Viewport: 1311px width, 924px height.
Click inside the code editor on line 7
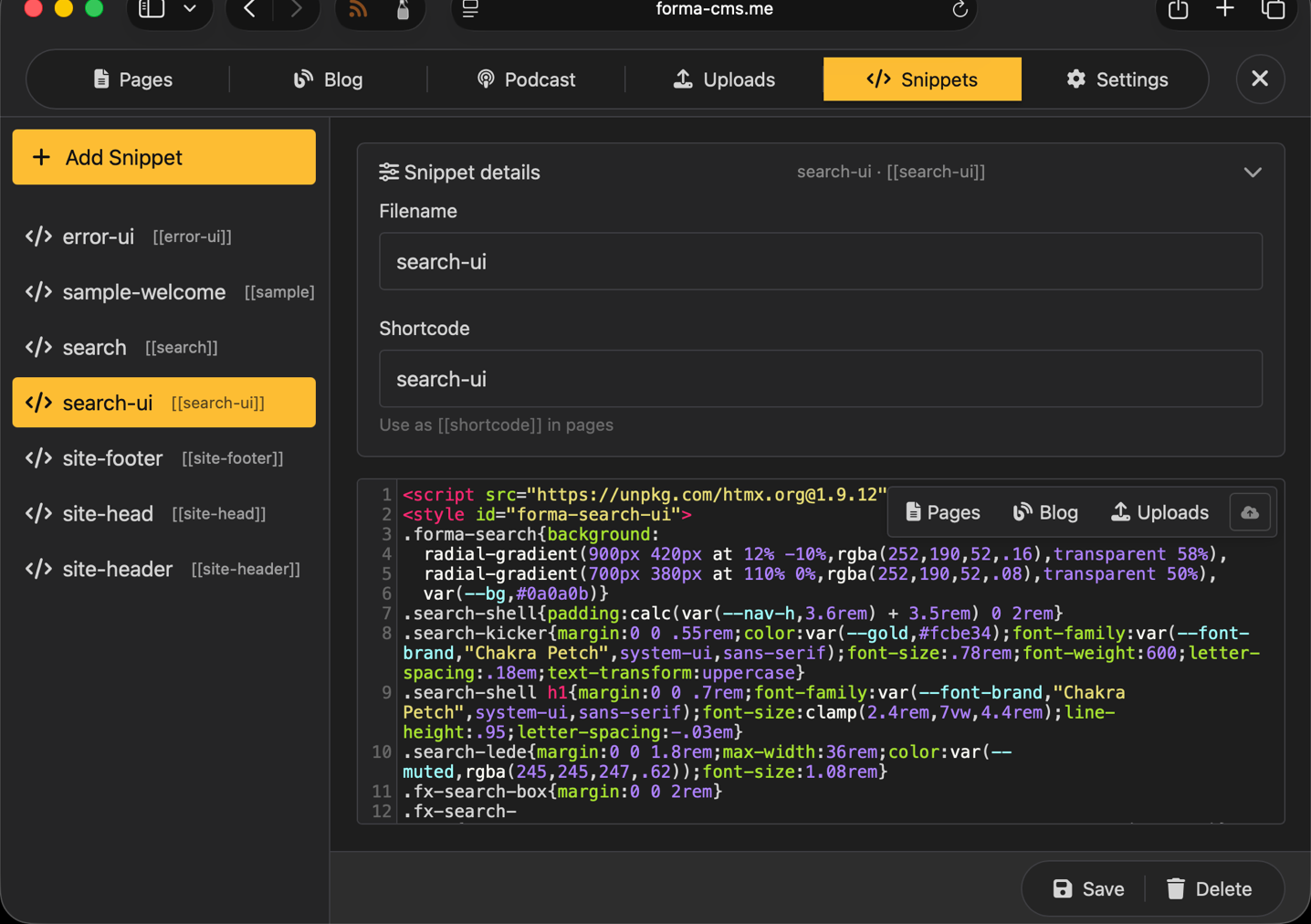click(733, 614)
